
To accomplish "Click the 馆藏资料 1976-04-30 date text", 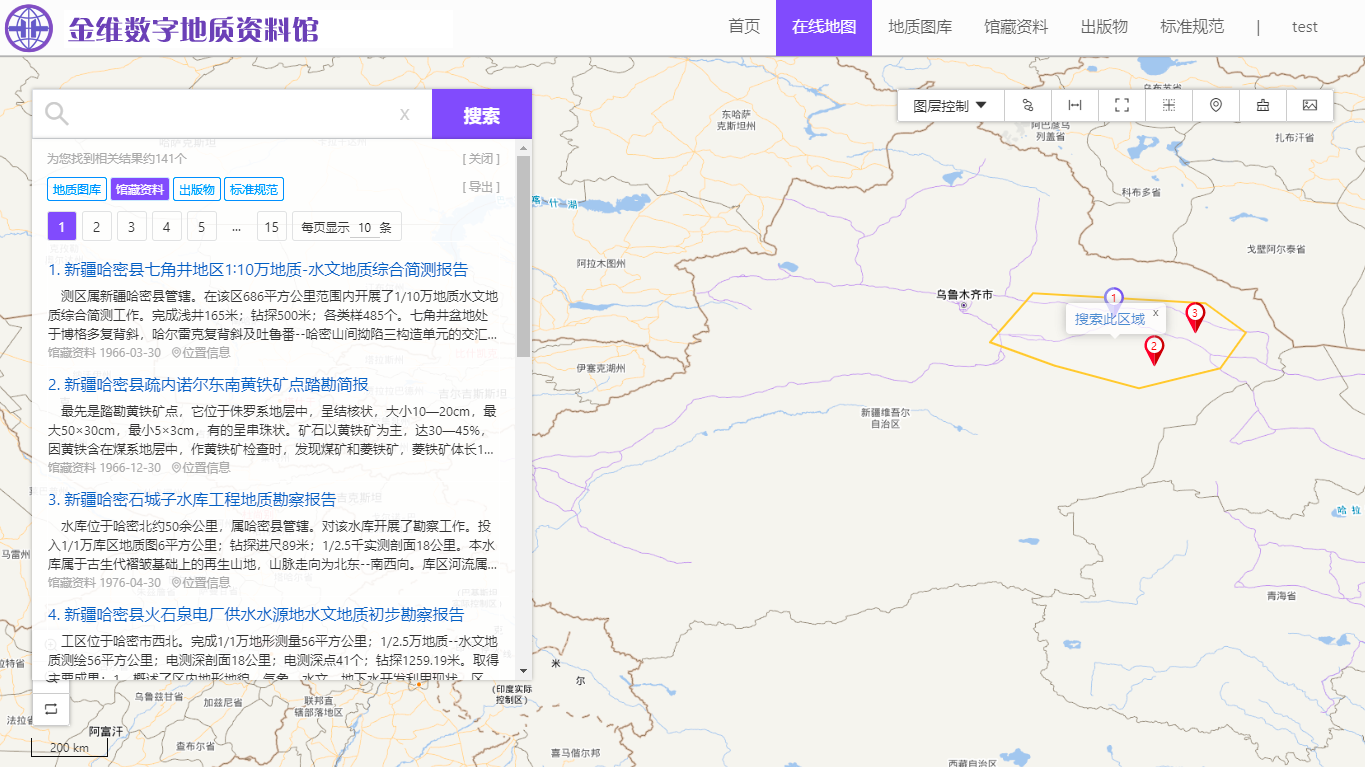I will pyautogui.click(x=104, y=582).
